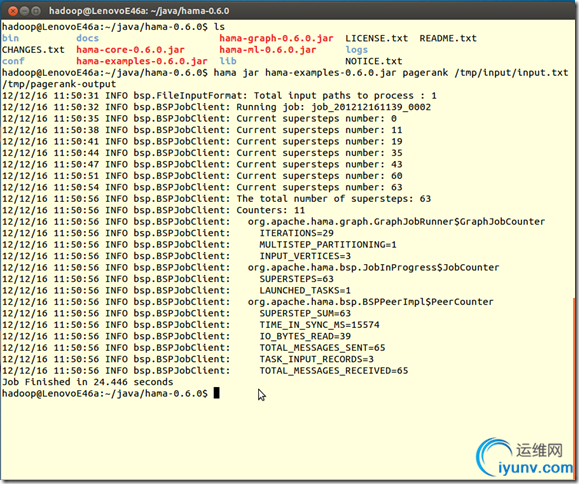Click the 'Counters: 11' line
The image size is (579, 484).
[154, 210]
